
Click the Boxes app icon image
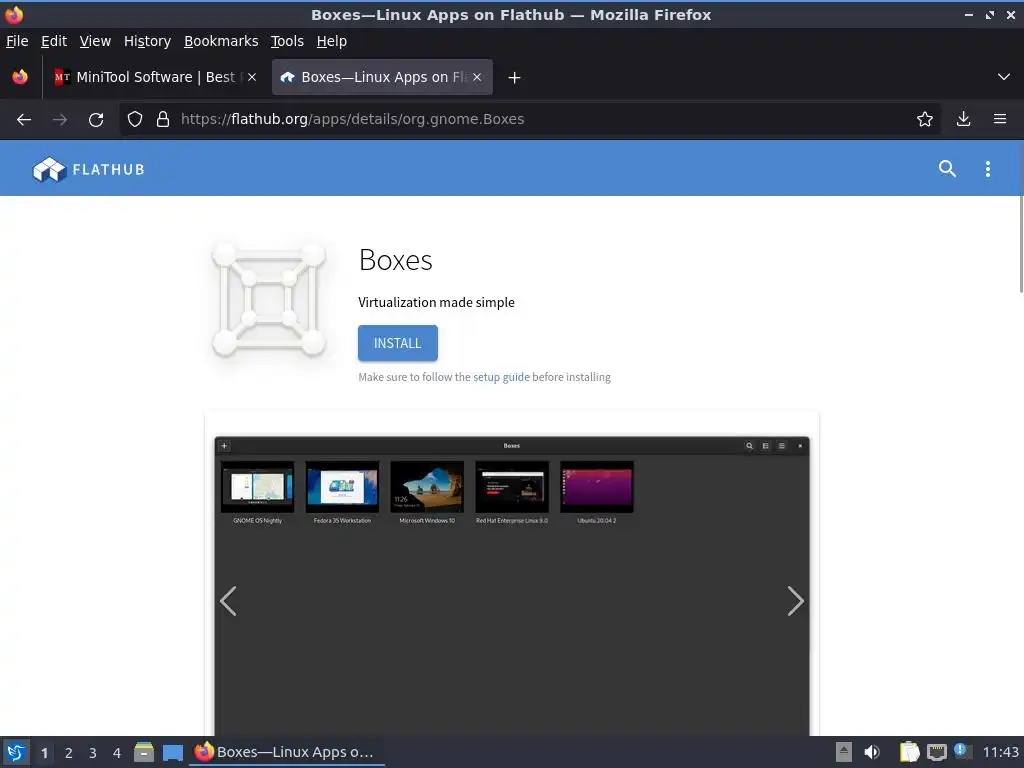point(268,300)
